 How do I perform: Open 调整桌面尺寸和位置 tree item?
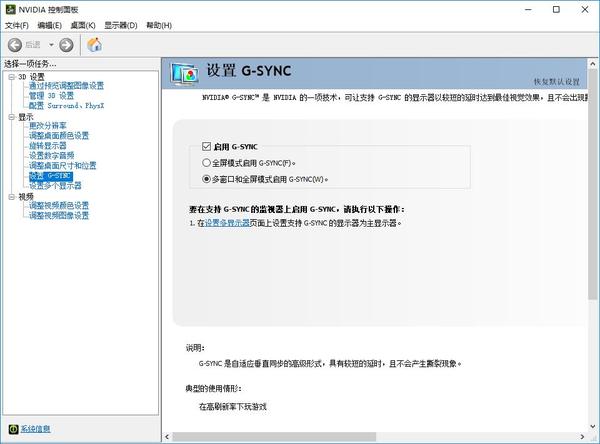(62, 165)
